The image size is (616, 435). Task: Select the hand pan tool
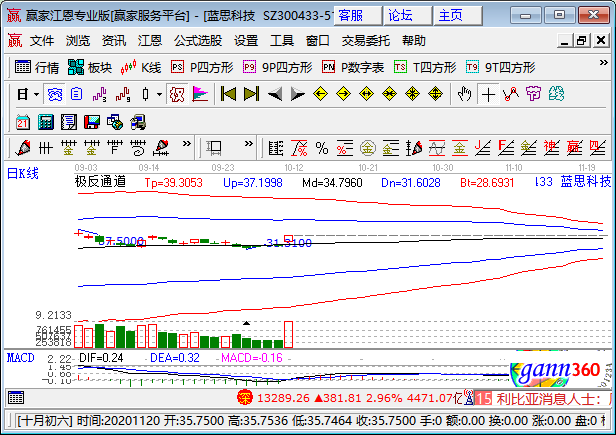464,94
